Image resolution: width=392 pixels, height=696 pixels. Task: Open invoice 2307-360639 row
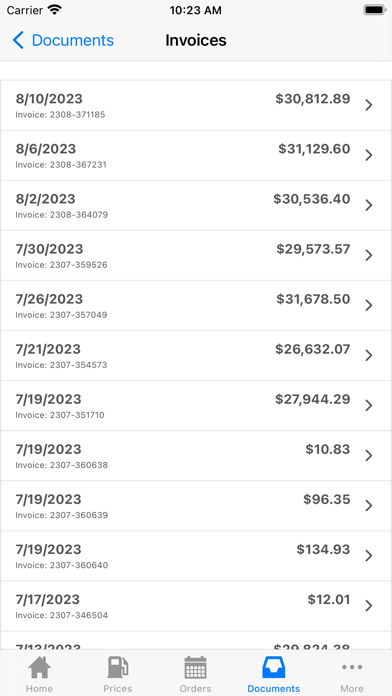(x=196, y=506)
